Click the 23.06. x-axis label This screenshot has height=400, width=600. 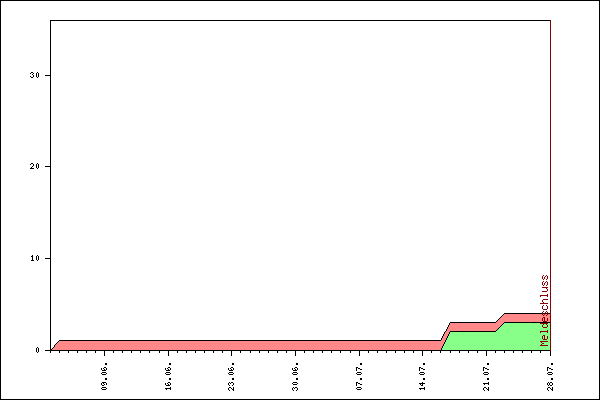tap(231, 372)
